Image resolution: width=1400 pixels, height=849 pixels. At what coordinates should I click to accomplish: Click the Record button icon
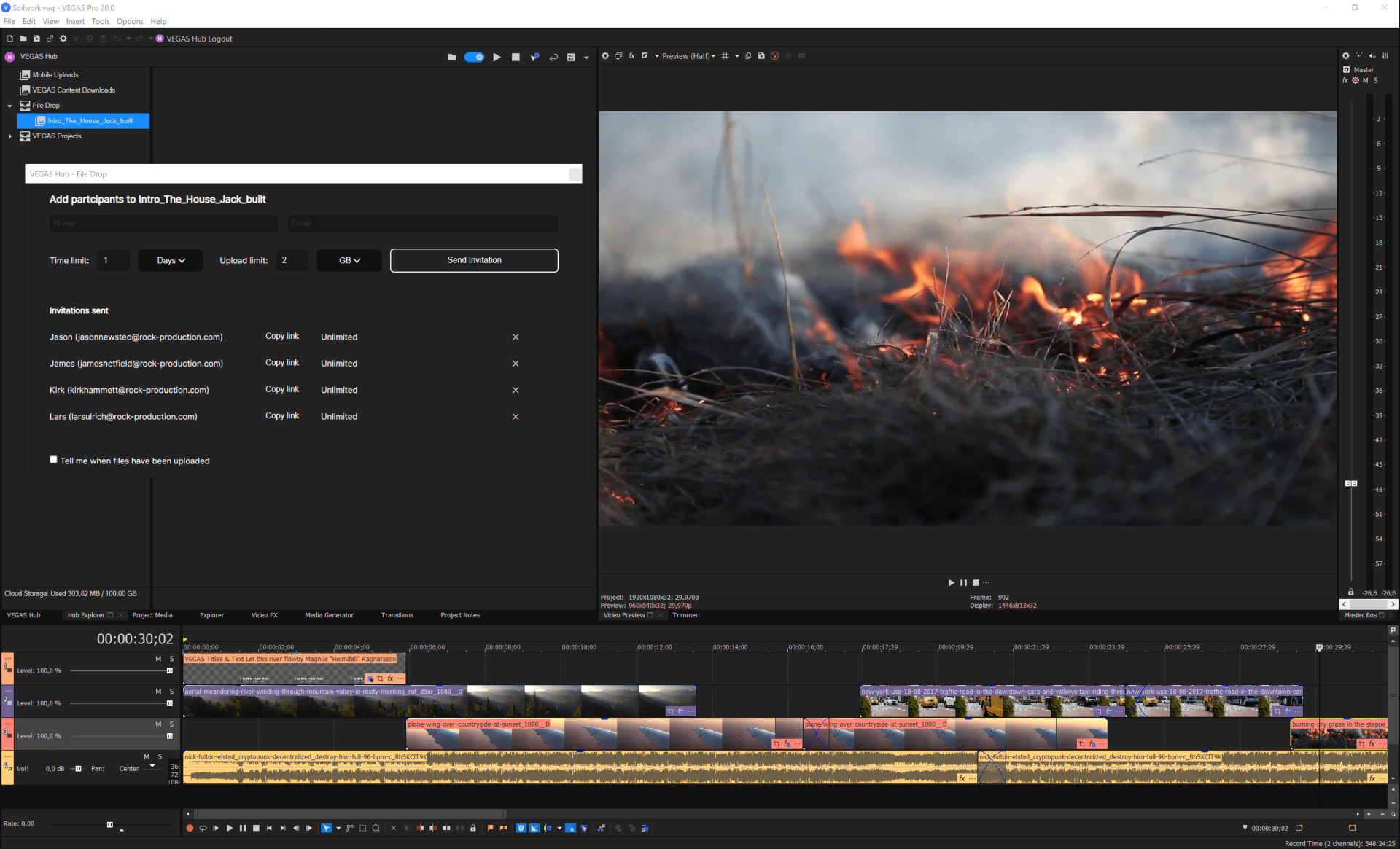point(188,829)
